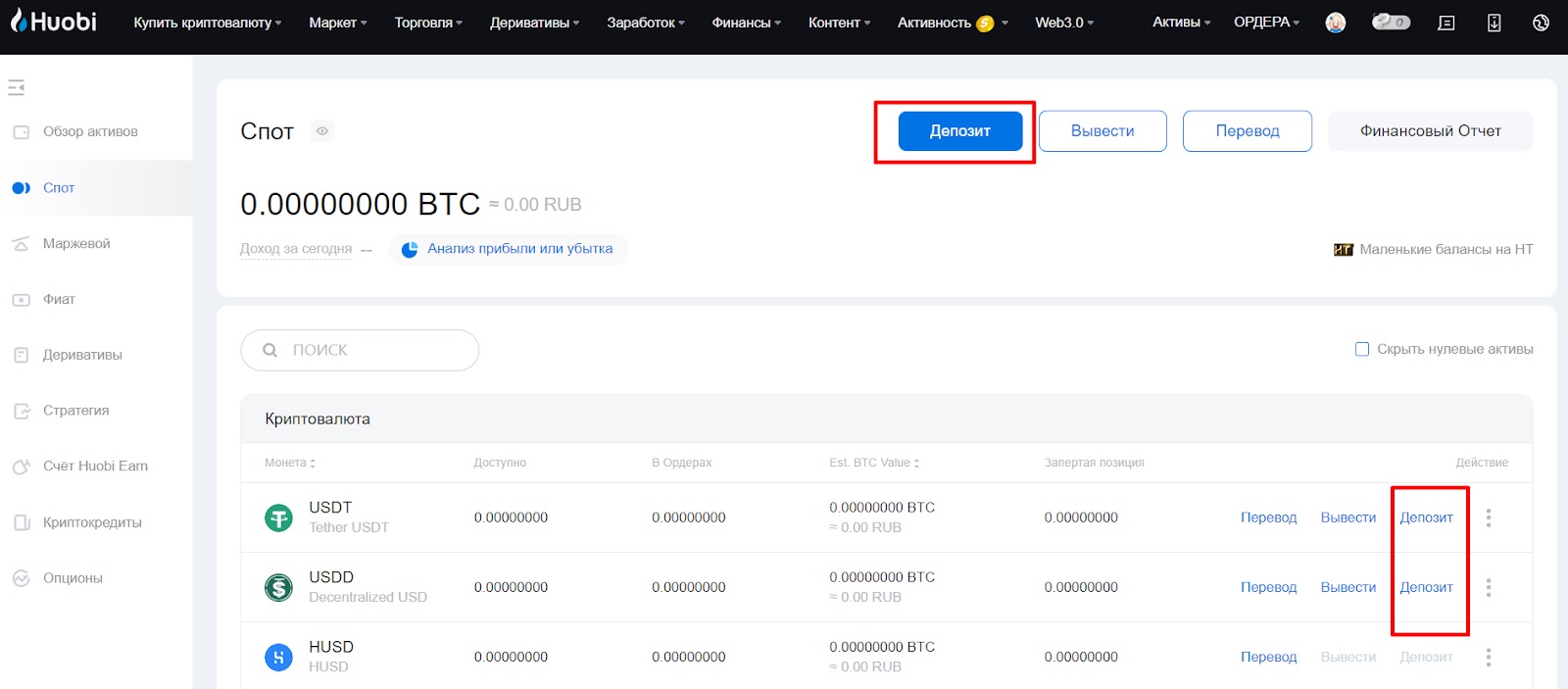Viewport: 1568px width, 689px height.
Task: Open Анализ прибыли или убытка link
Action: [x=520, y=249]
